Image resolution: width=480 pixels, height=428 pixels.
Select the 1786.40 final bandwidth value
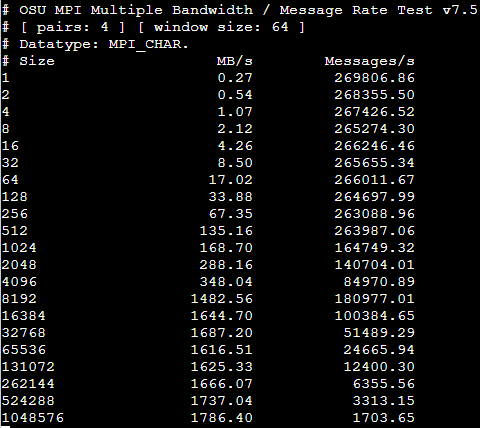[221, 418]
